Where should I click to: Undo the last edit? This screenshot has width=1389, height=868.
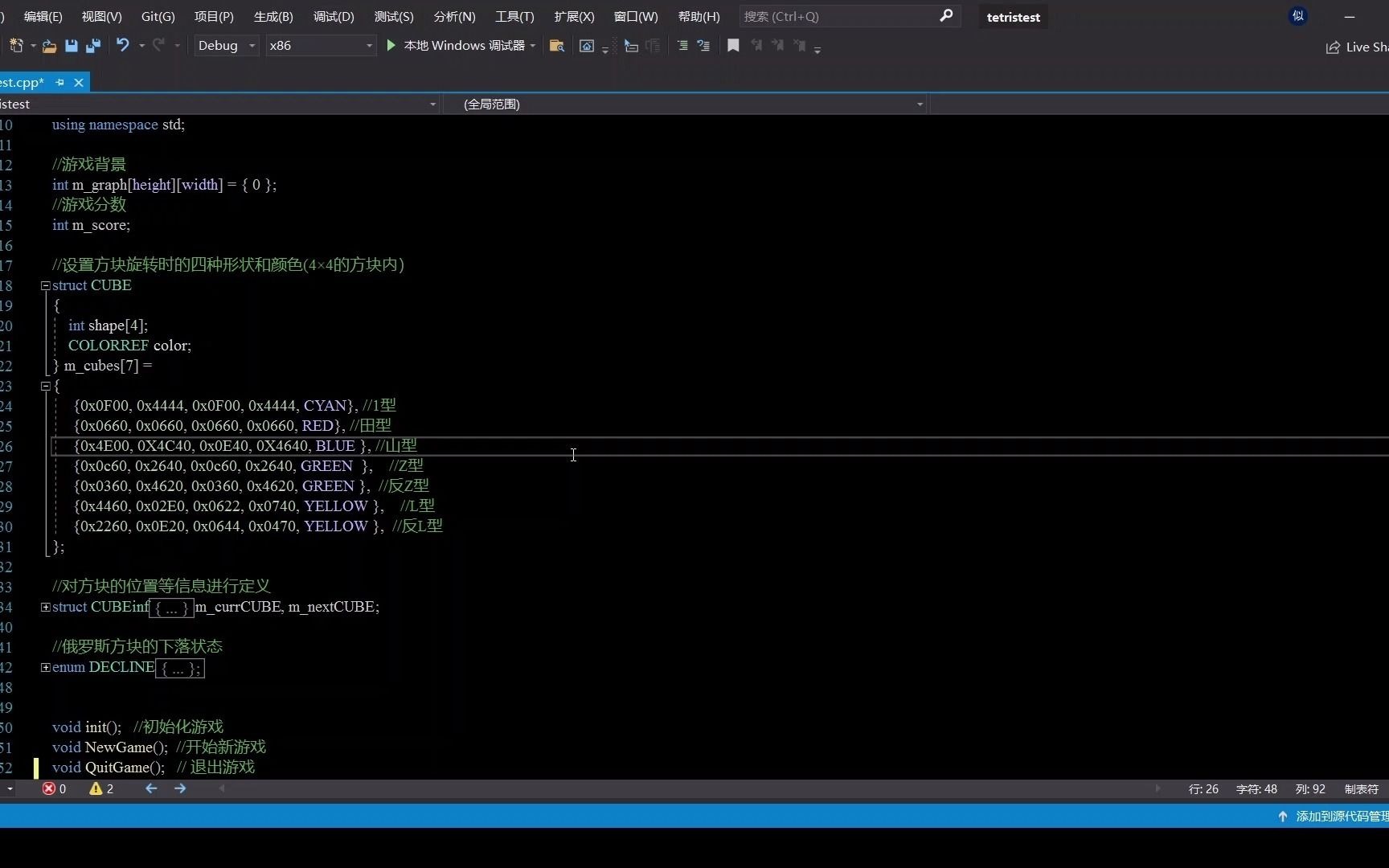pos(122,45)
